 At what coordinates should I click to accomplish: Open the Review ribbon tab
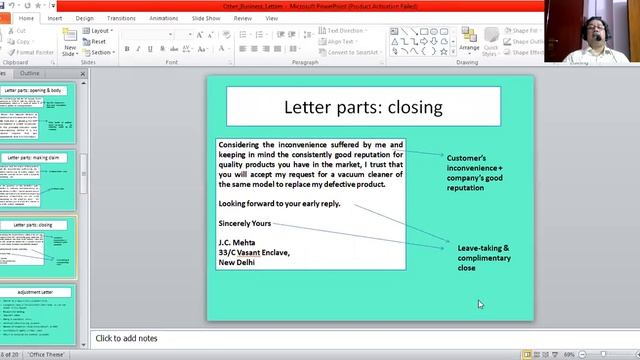(x=242, y=18)
